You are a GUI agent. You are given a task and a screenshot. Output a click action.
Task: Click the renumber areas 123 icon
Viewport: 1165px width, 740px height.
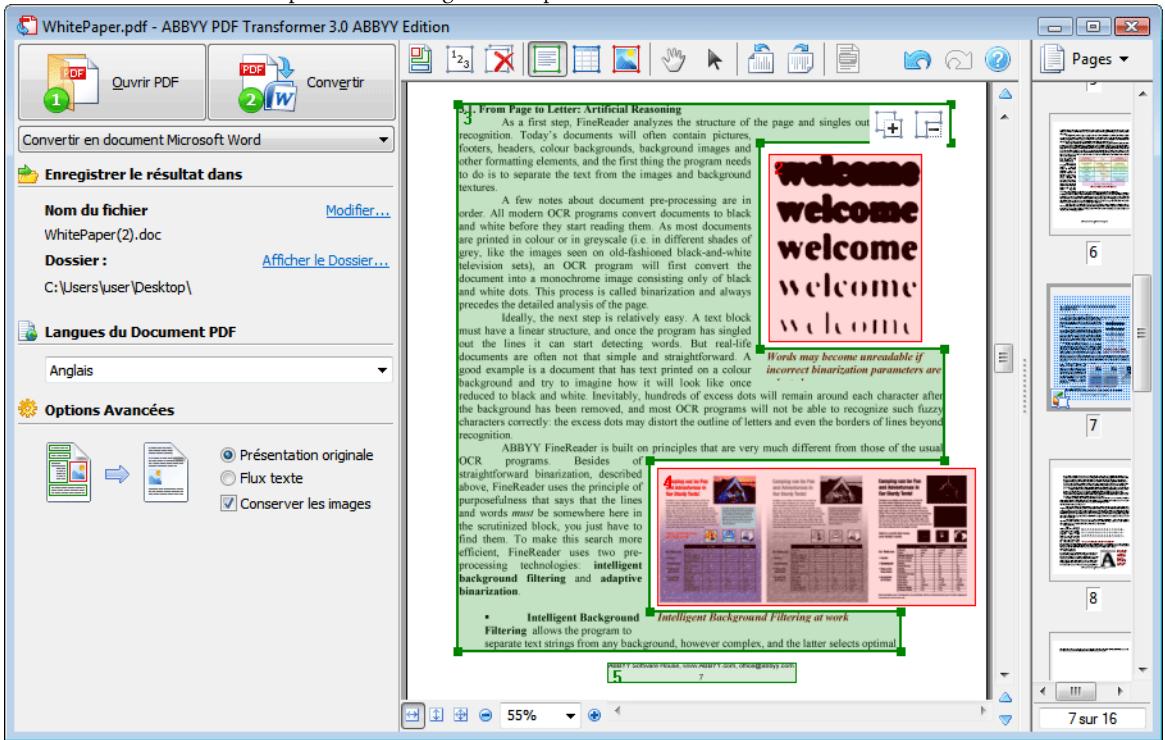pos(460,59)
